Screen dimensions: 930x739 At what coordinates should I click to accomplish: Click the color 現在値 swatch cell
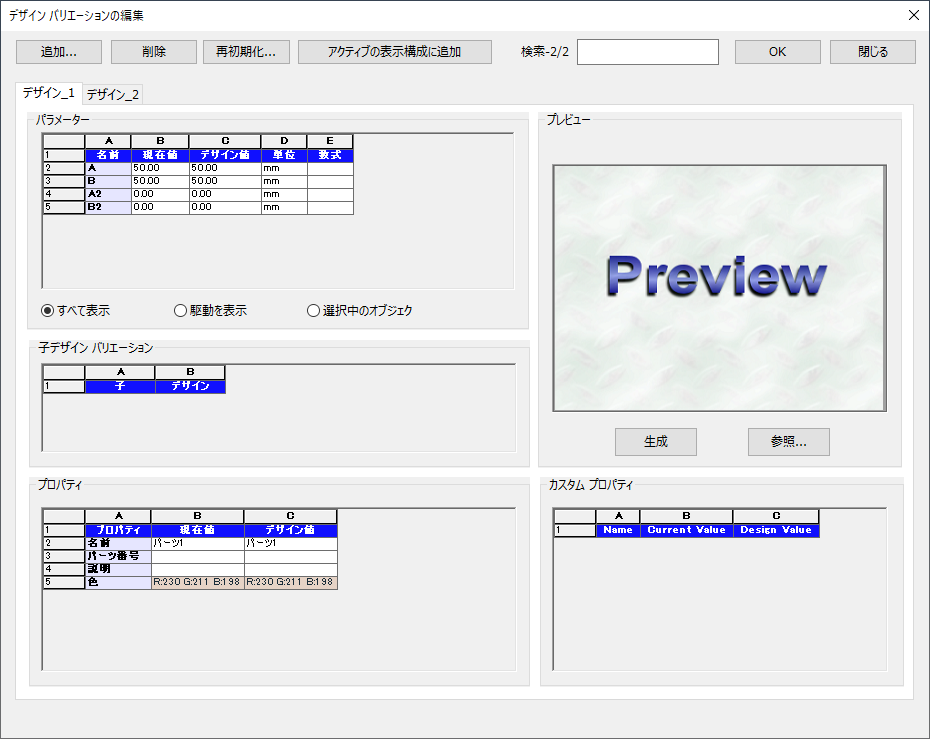pyautogui.click(x=197, y=582)
